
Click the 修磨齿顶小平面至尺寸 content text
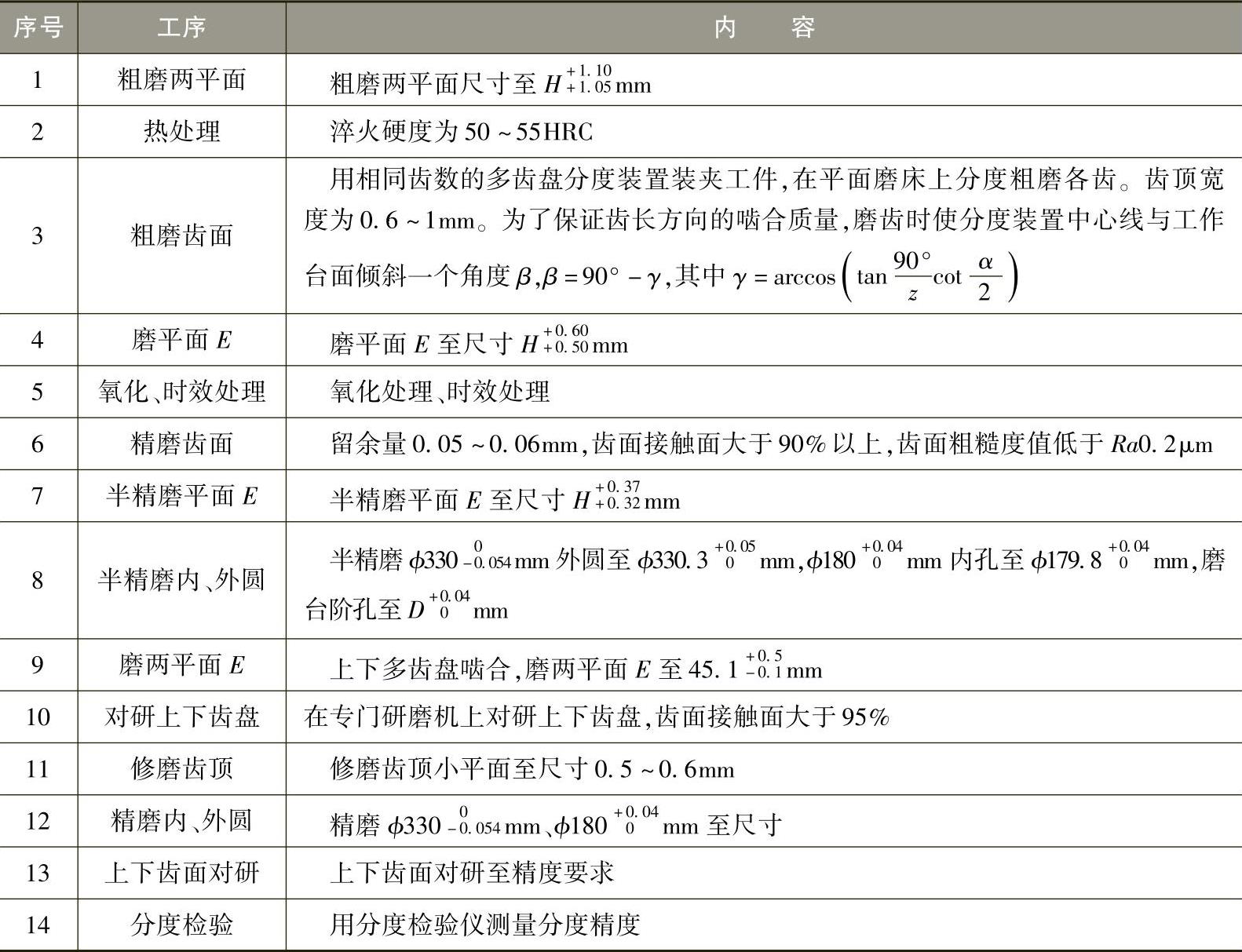[x=532, y=769]
